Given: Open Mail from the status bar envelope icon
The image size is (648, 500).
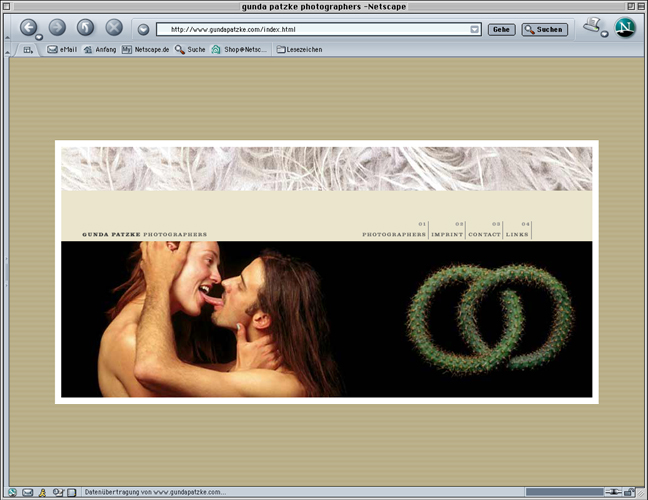Looking at the screenshot, I should click(27, 492).
